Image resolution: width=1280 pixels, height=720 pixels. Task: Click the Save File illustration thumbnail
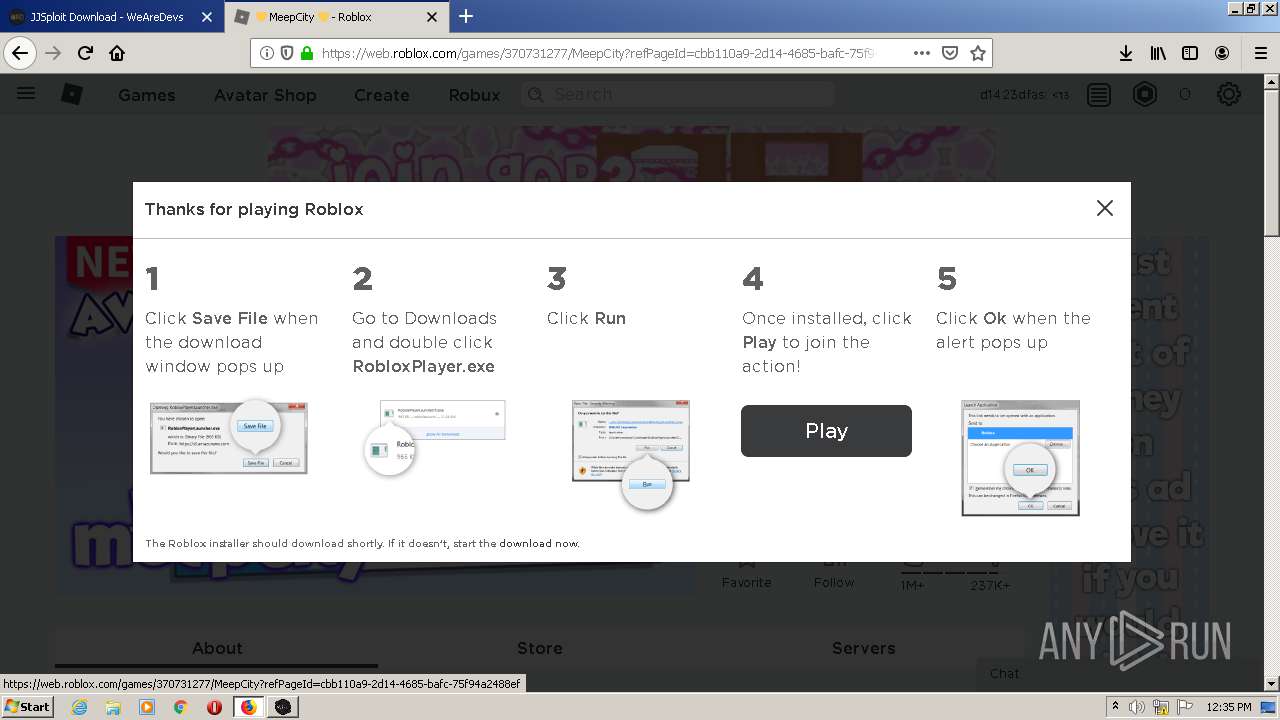pyautogui.click(x=229, y=436)
